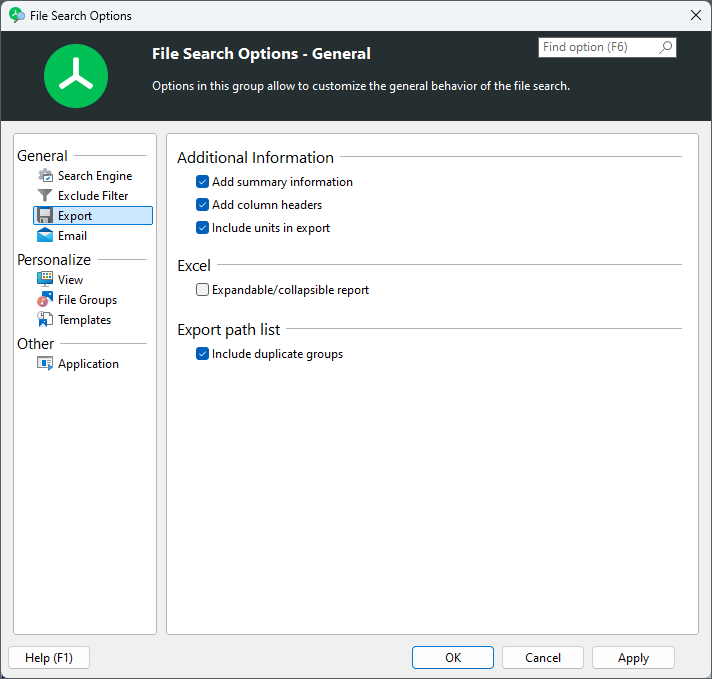712x679 pixels.
Task: Click the header text describing this options group
Action: point(361,86)
